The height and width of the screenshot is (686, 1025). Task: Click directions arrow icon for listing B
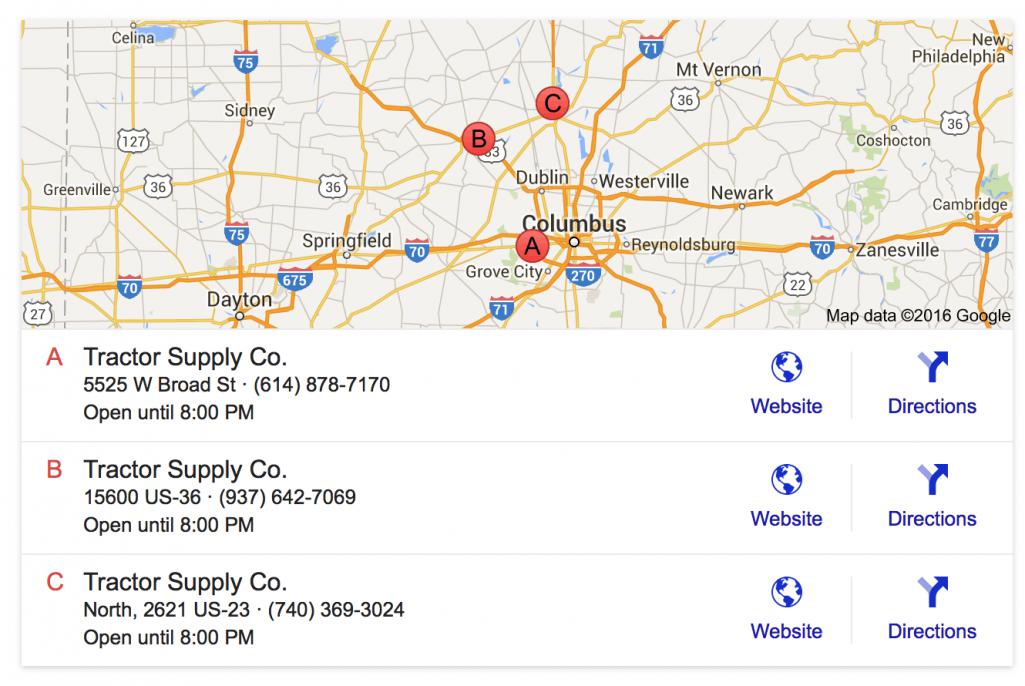tap(932, 479)
